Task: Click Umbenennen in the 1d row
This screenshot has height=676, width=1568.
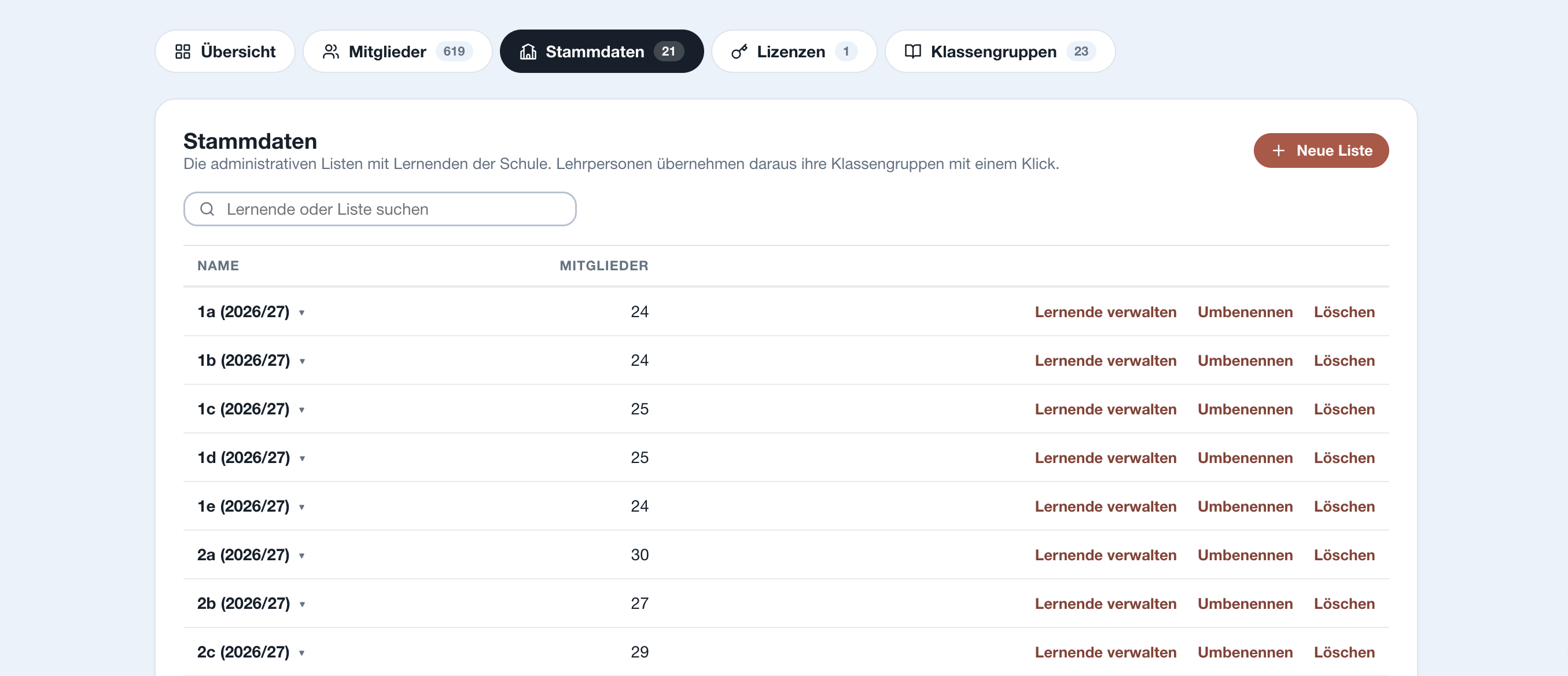Action: [x=1245, y=458]
